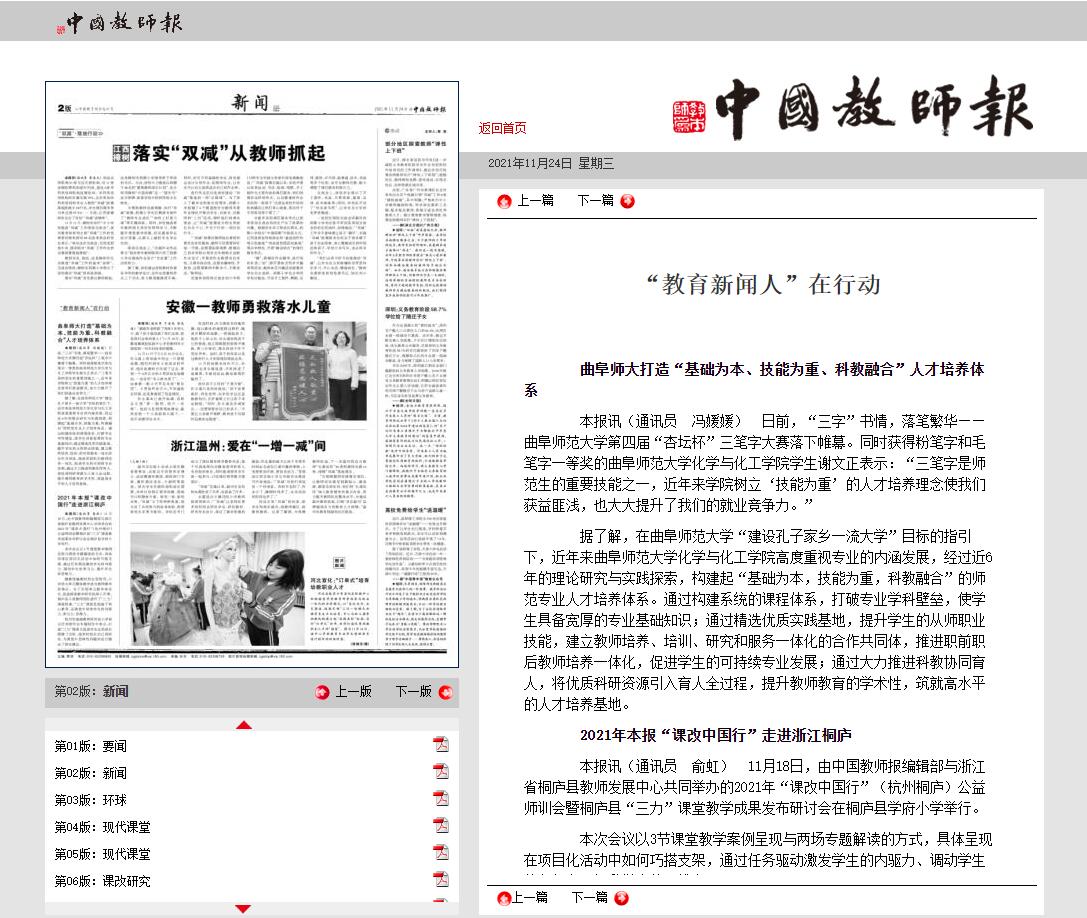This screenshot has height=918, width=1087.
Task: Select 第01版：要闻 in page list
Action: click(x=91, y=746)
